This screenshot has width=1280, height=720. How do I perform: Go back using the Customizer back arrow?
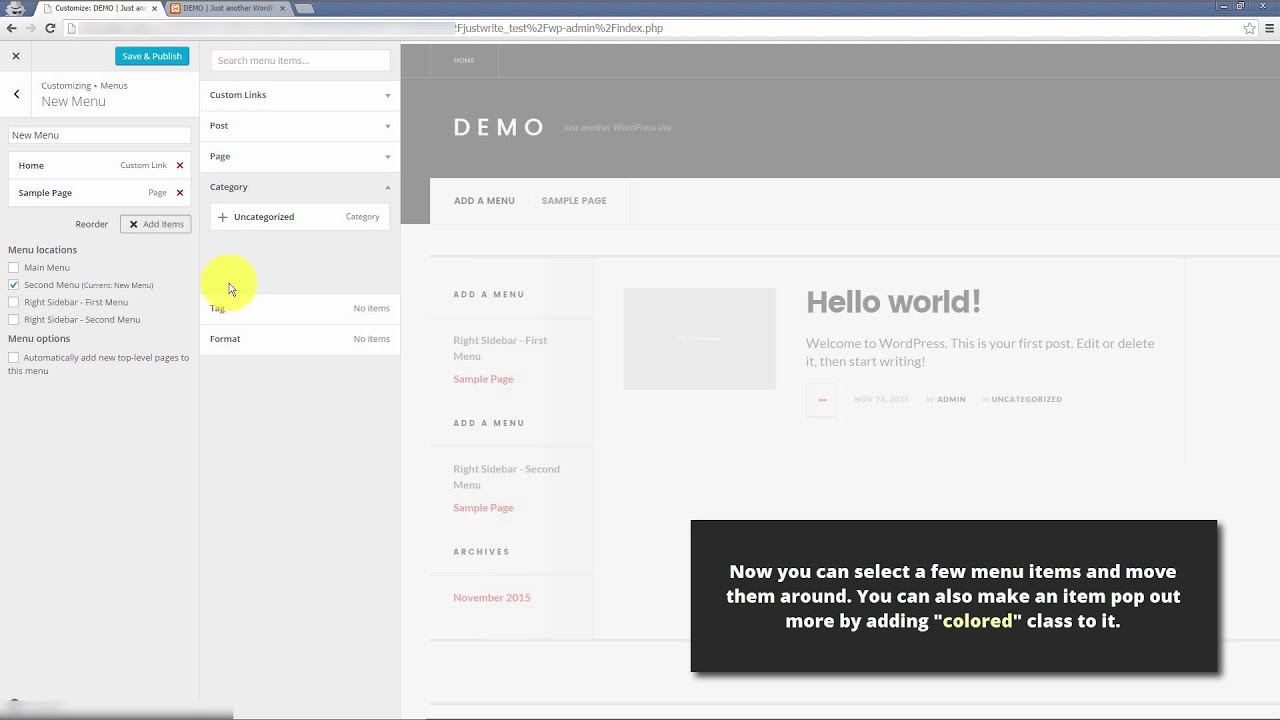16,94
